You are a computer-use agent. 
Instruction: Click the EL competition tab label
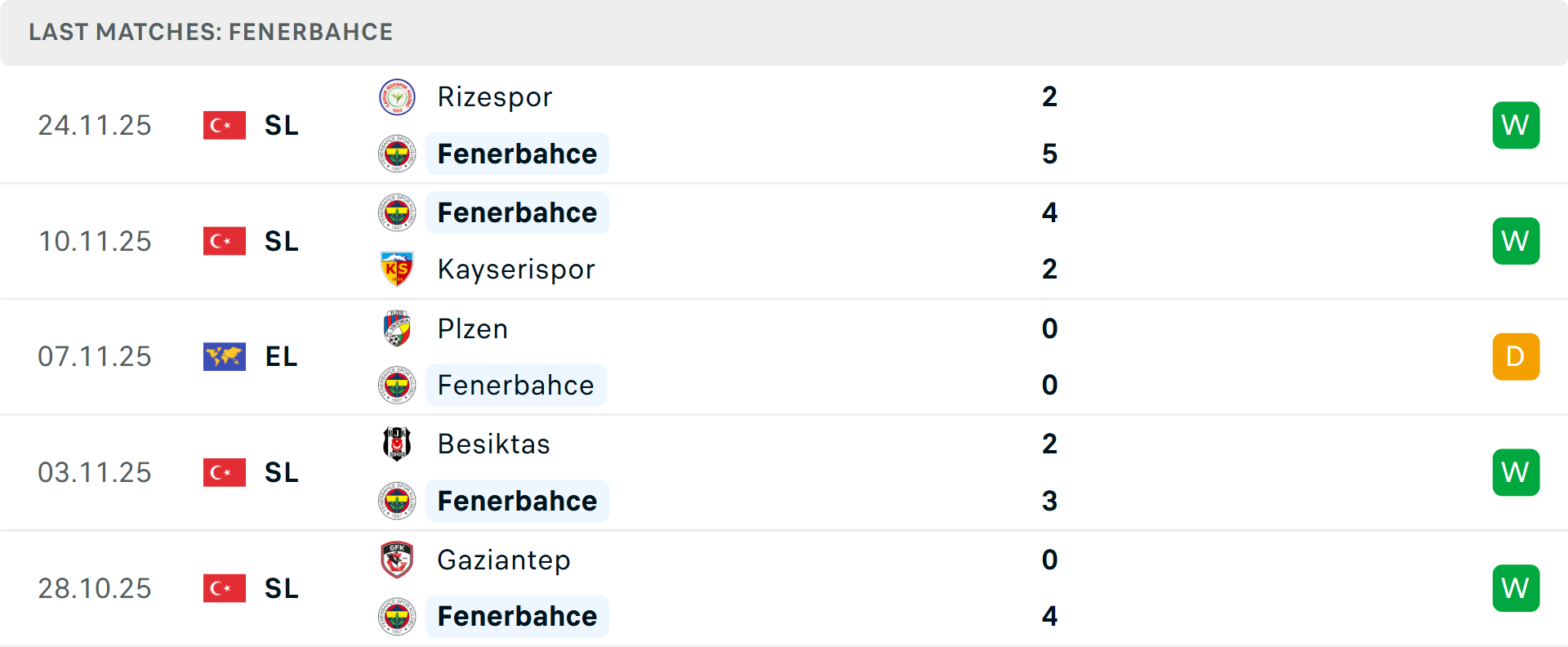coord(281,356)
